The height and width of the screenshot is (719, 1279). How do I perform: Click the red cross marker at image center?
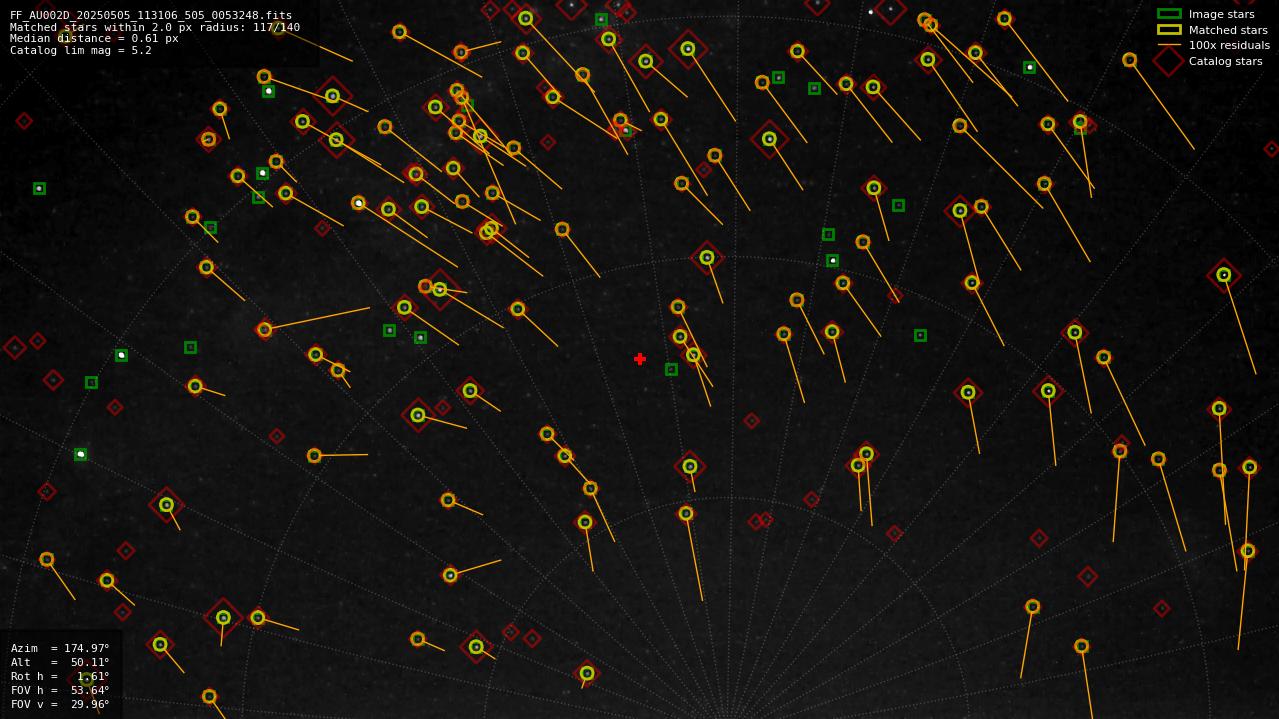(640, 359)
